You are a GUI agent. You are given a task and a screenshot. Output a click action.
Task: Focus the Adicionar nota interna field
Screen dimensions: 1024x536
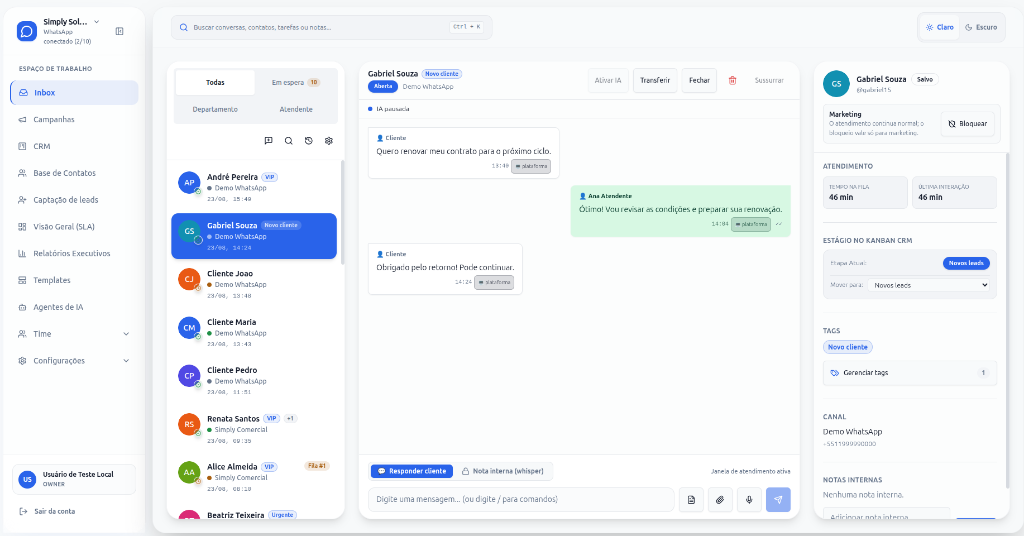(x=886, y=515)
